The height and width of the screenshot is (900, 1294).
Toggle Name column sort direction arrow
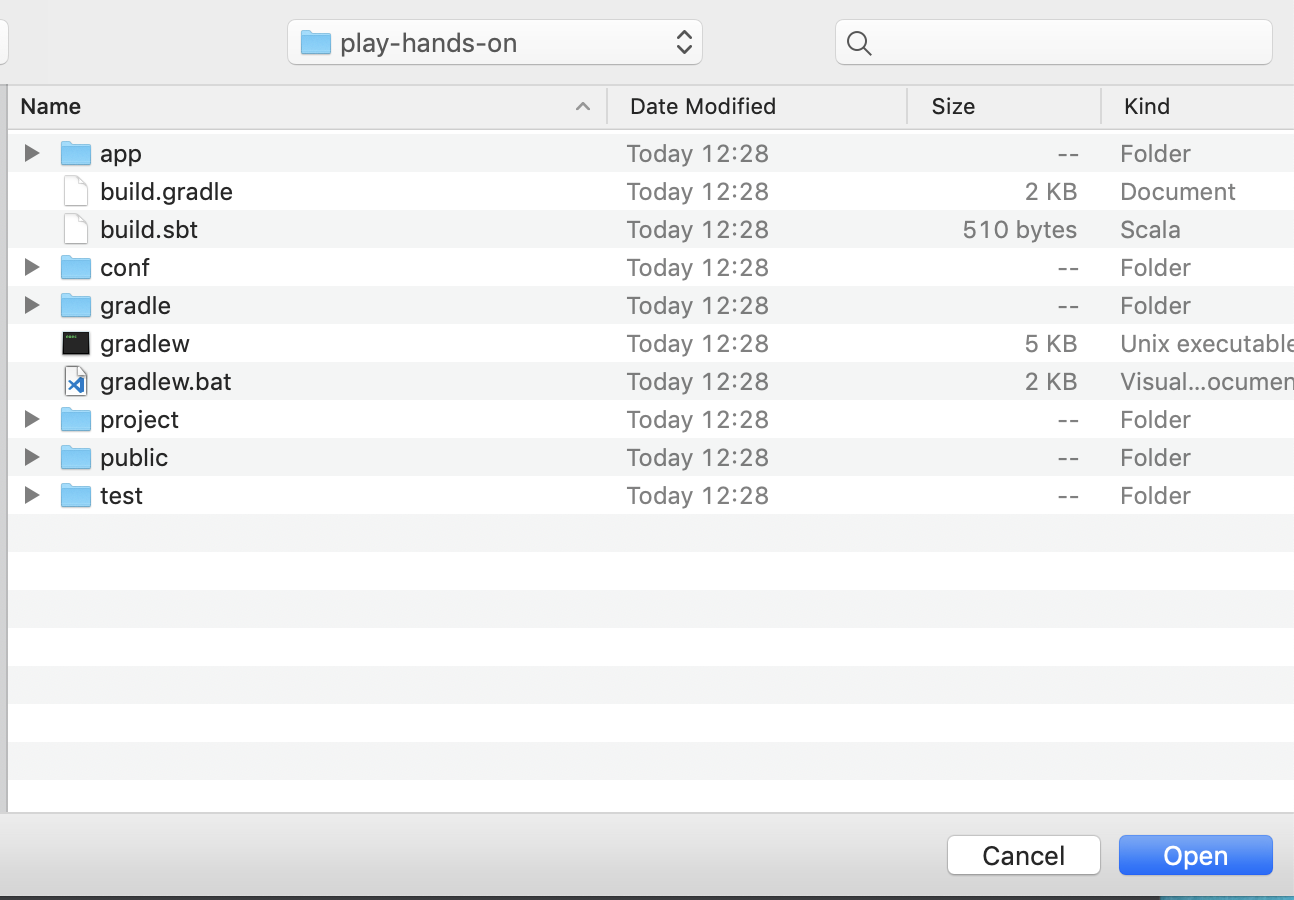(583, 107)
